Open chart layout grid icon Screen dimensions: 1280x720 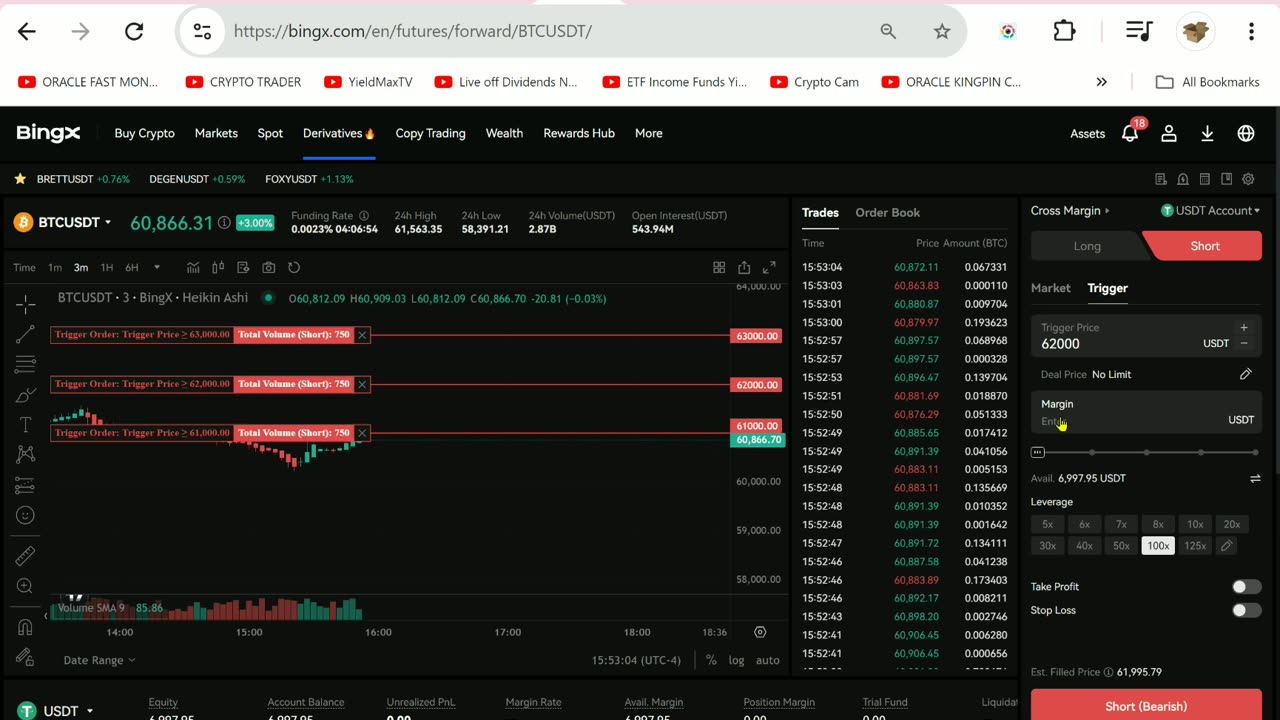[719, 267]
